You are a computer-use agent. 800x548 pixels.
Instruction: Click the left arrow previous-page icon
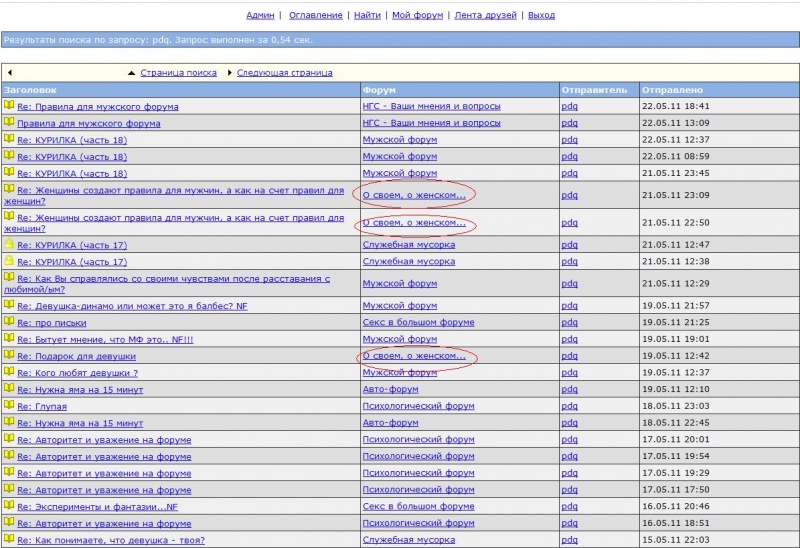(9, 73)
